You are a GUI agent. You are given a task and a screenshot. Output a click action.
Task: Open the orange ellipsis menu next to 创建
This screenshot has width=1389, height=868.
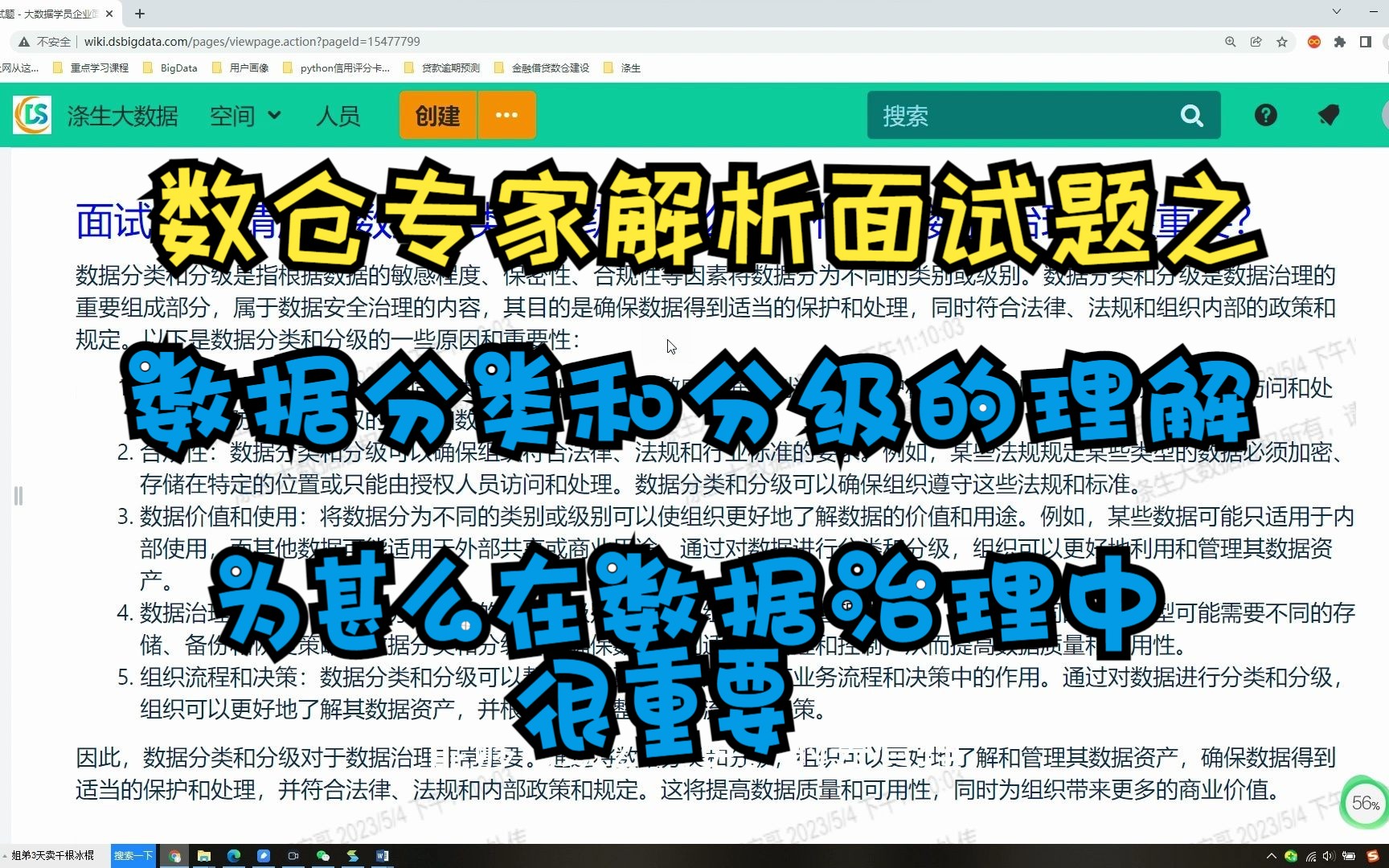(506, 115)
